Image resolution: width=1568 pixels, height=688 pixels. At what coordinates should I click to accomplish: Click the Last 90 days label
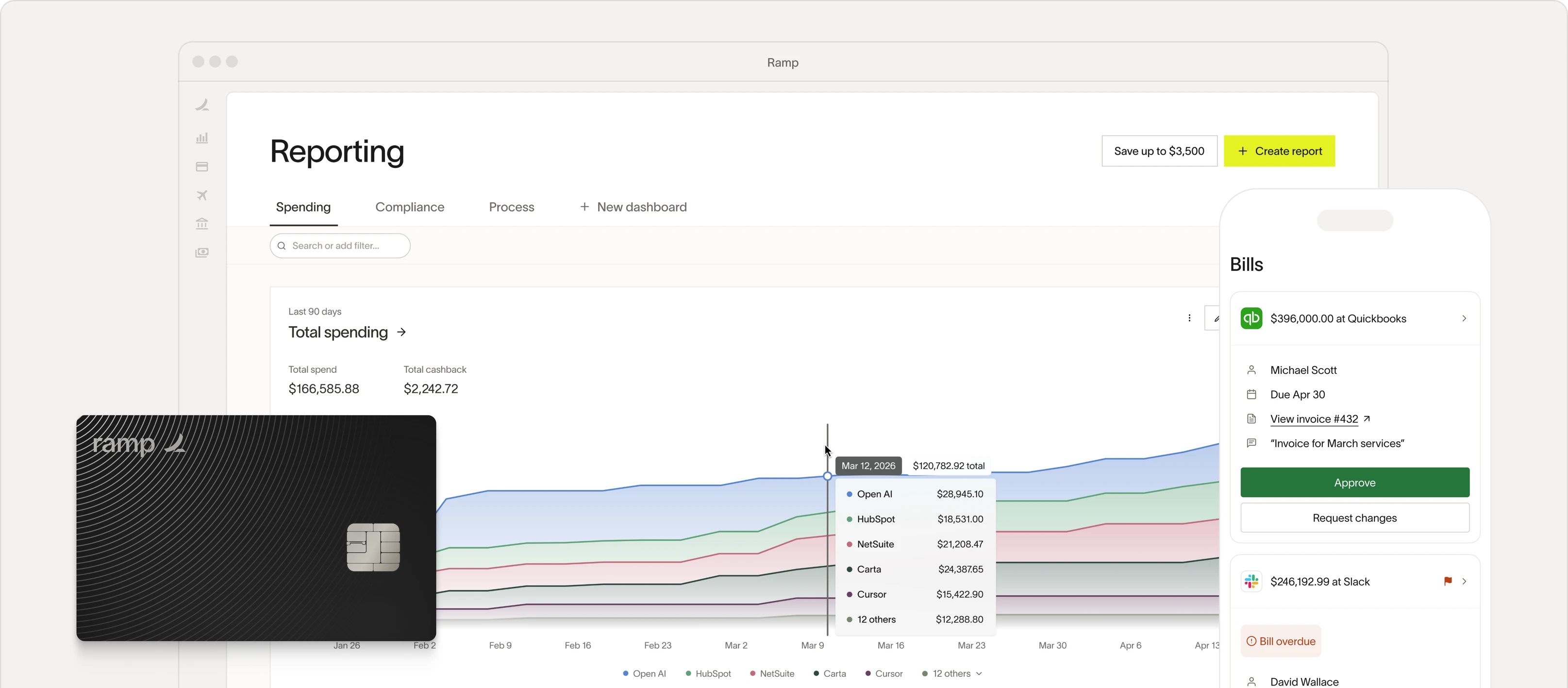[x=315, y=311]
